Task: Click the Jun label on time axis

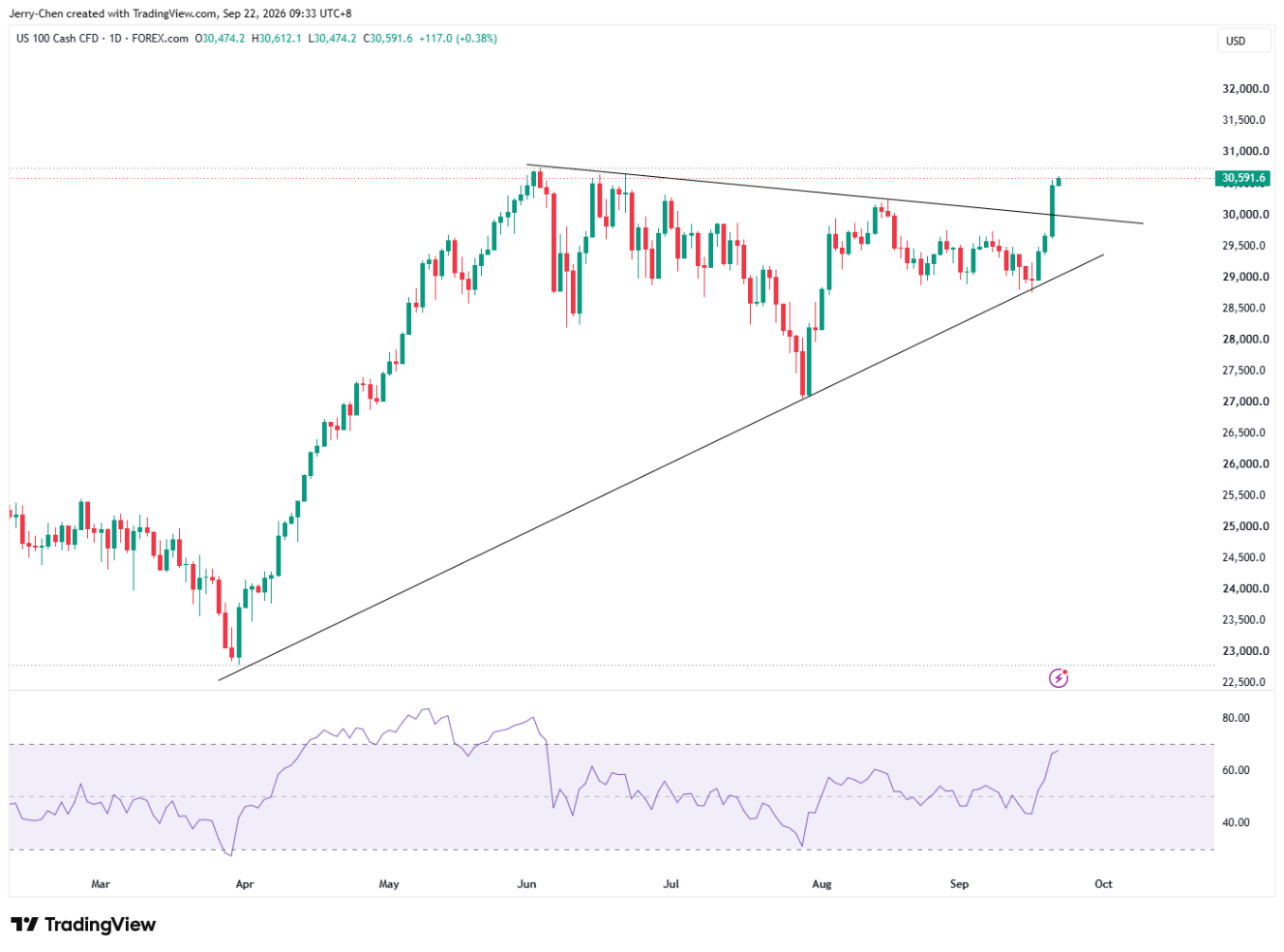Action: [x=526, y=884]
